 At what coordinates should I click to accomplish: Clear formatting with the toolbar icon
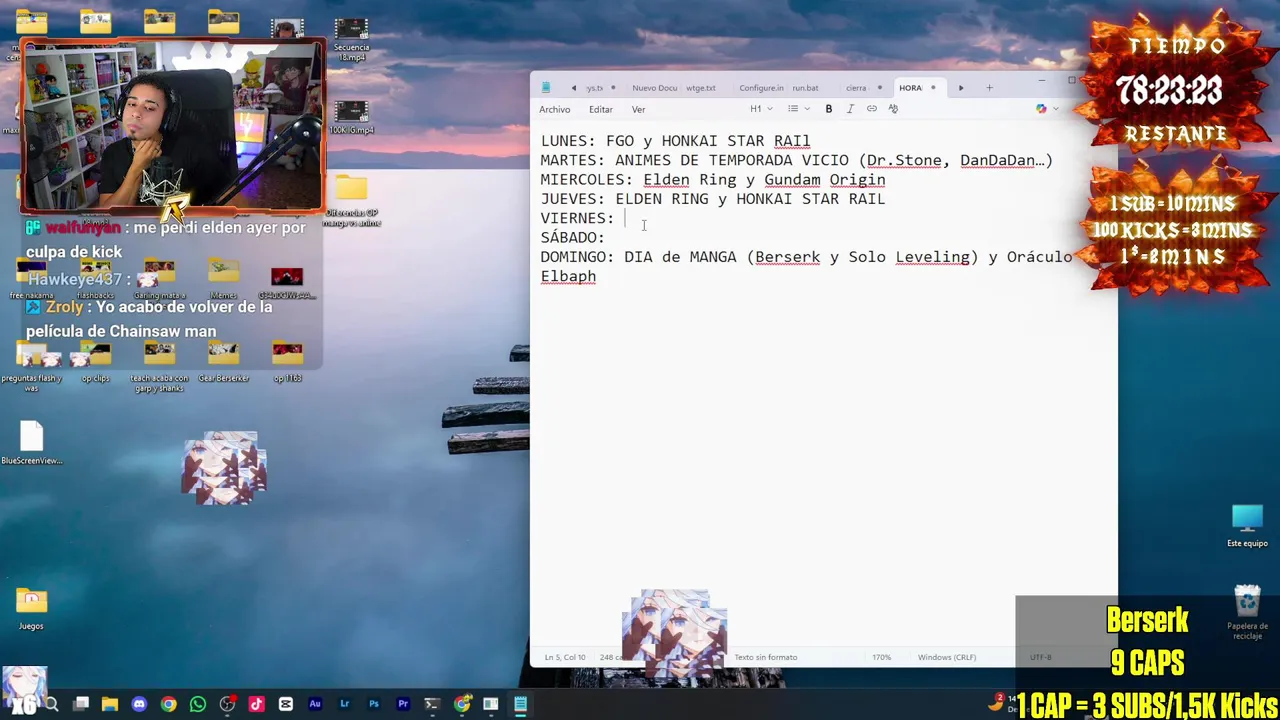pyautogui.click(x=893, y=109)
